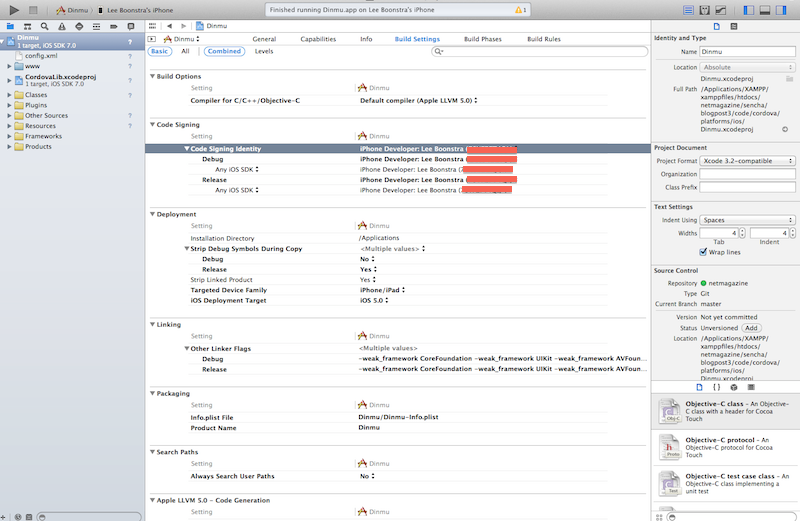The width and height of the screenshot is (800, 521).
Task: Select the All settings filter
Action: point(185,51)
